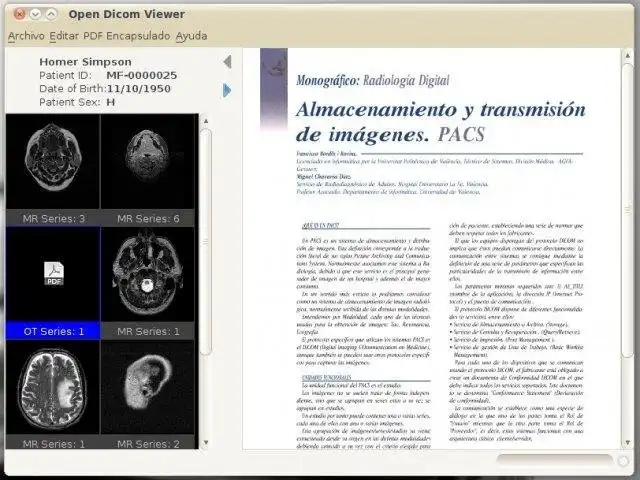Click the thumbnail list scroll down arrow
The width and height of the screenshot is (640, 480).
[206, 442]
